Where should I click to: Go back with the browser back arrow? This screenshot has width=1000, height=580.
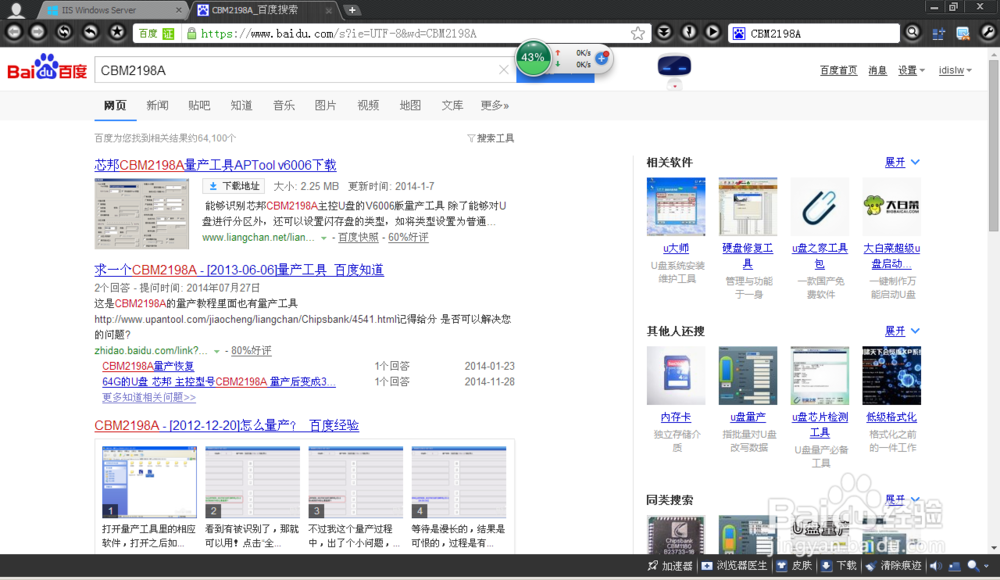[x=14, y=32]
